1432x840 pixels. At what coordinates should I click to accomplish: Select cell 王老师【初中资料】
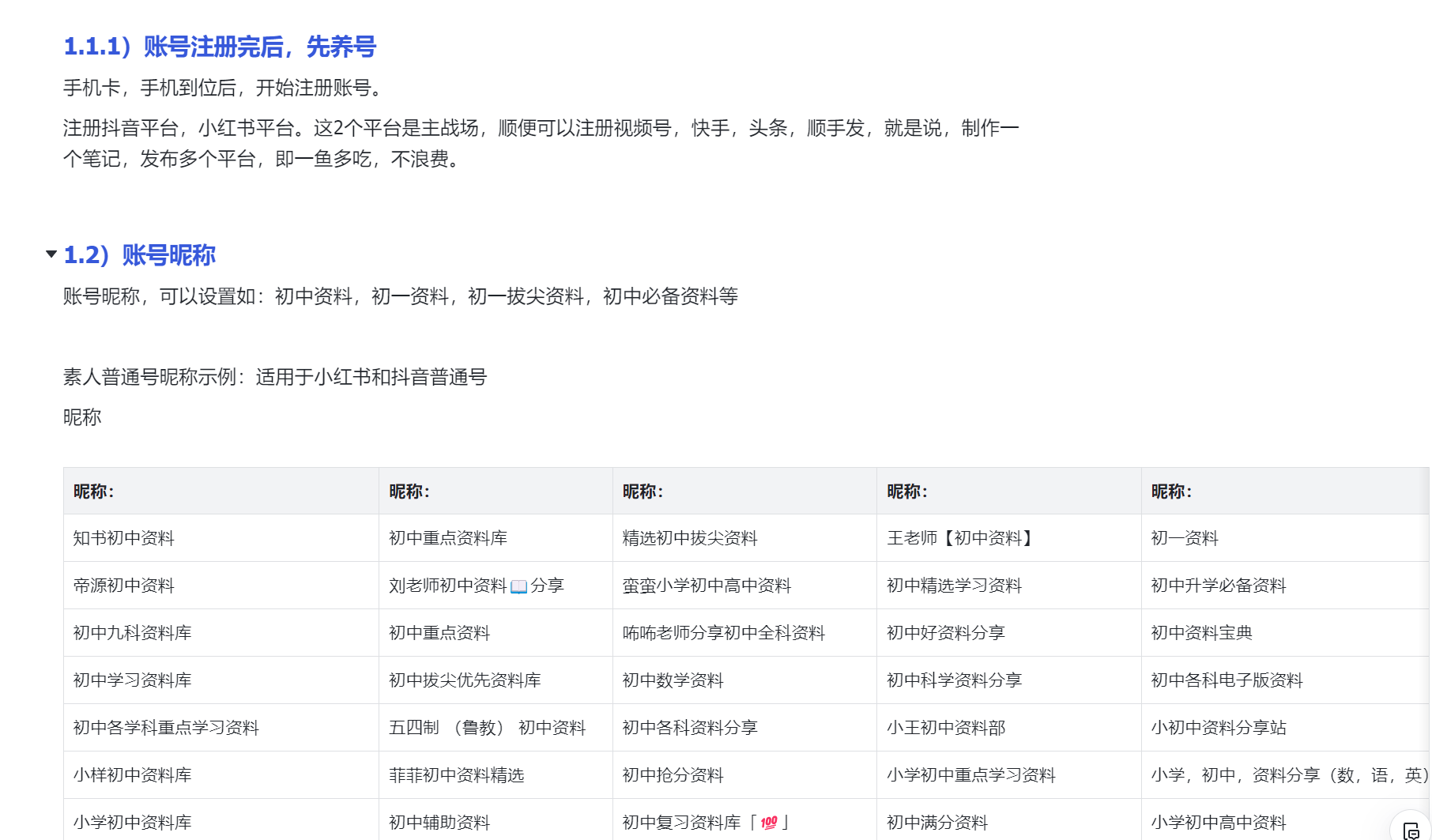tap(1009, 538)
